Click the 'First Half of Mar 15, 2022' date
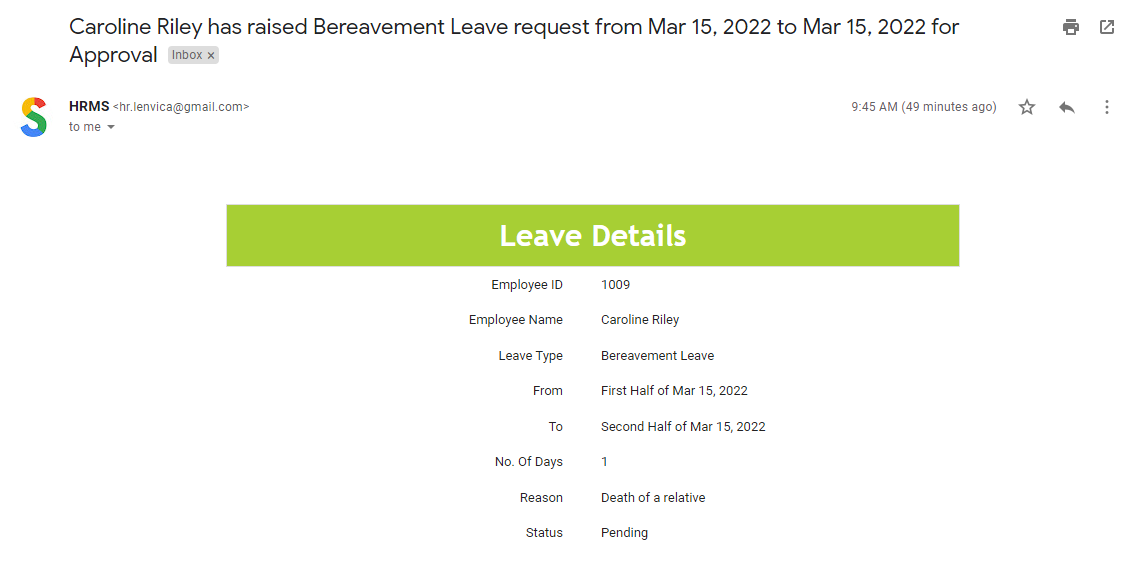This screenshot has height=588, width=1148. 674,391
